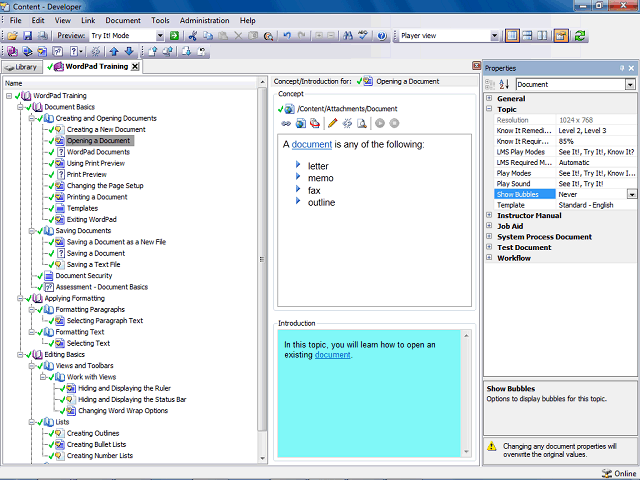Switch to the Library tab
640x480 pixels.
(22, 67)
